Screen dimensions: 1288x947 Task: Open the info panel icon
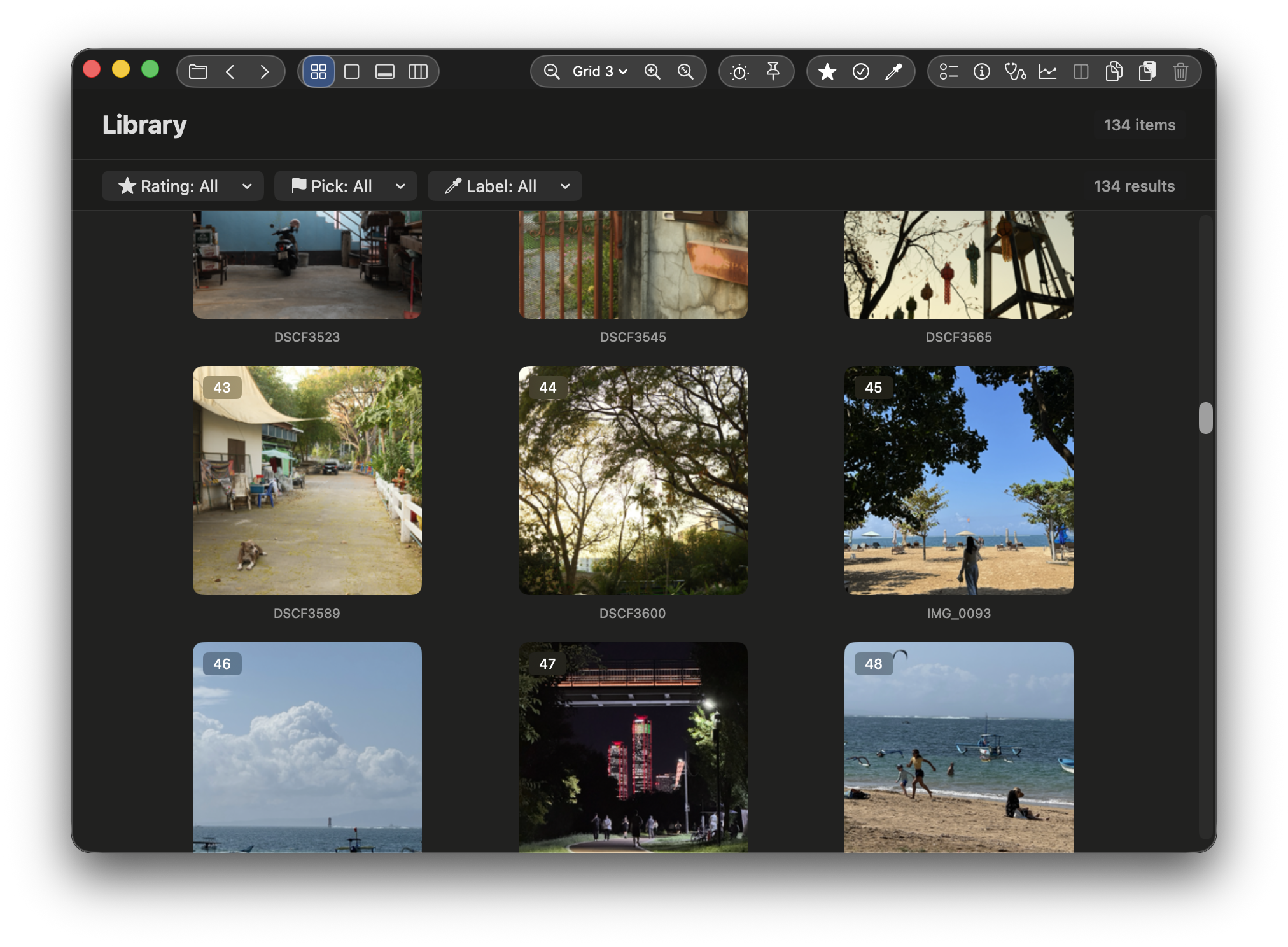[x=981, y=71]
